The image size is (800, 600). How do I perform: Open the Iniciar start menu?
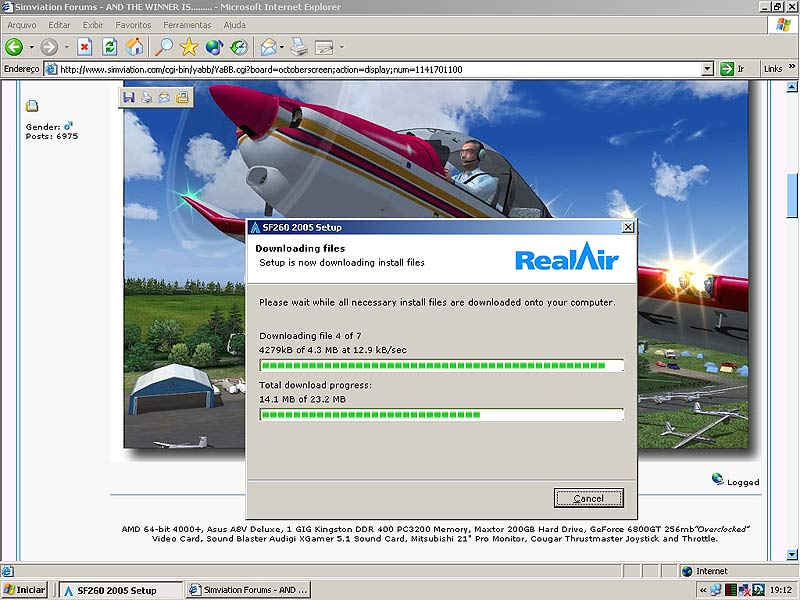(x=24, y=590)
